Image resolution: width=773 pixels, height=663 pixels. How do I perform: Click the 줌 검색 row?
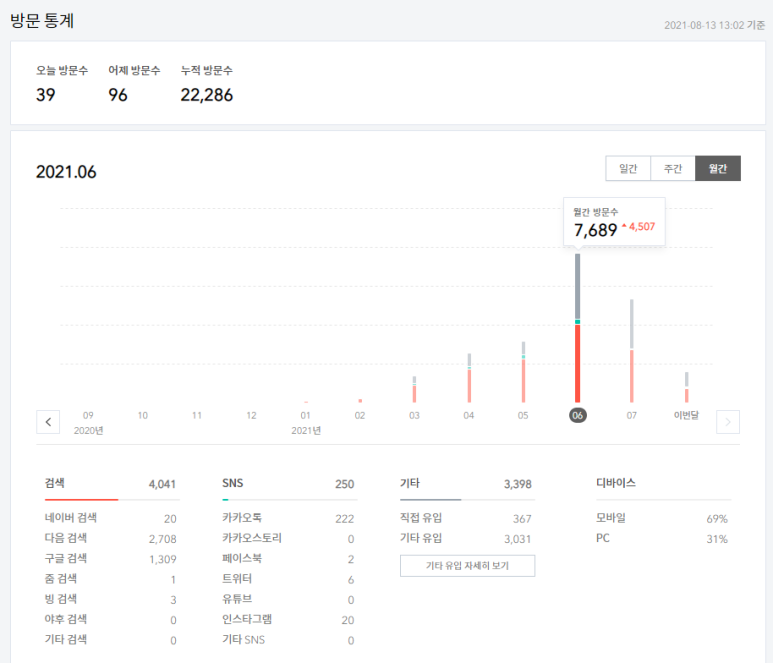point(110,579)
